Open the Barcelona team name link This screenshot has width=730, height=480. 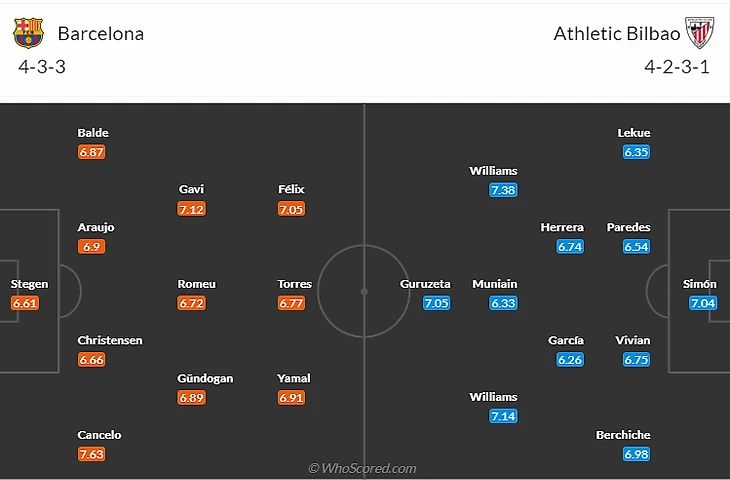click(x=100, y=33)
